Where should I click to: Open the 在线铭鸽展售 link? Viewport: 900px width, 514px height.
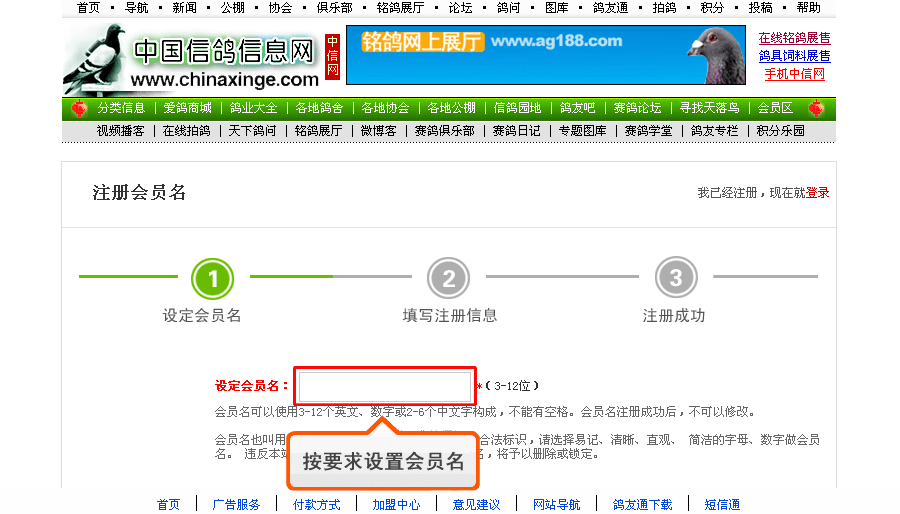(794, 38)
